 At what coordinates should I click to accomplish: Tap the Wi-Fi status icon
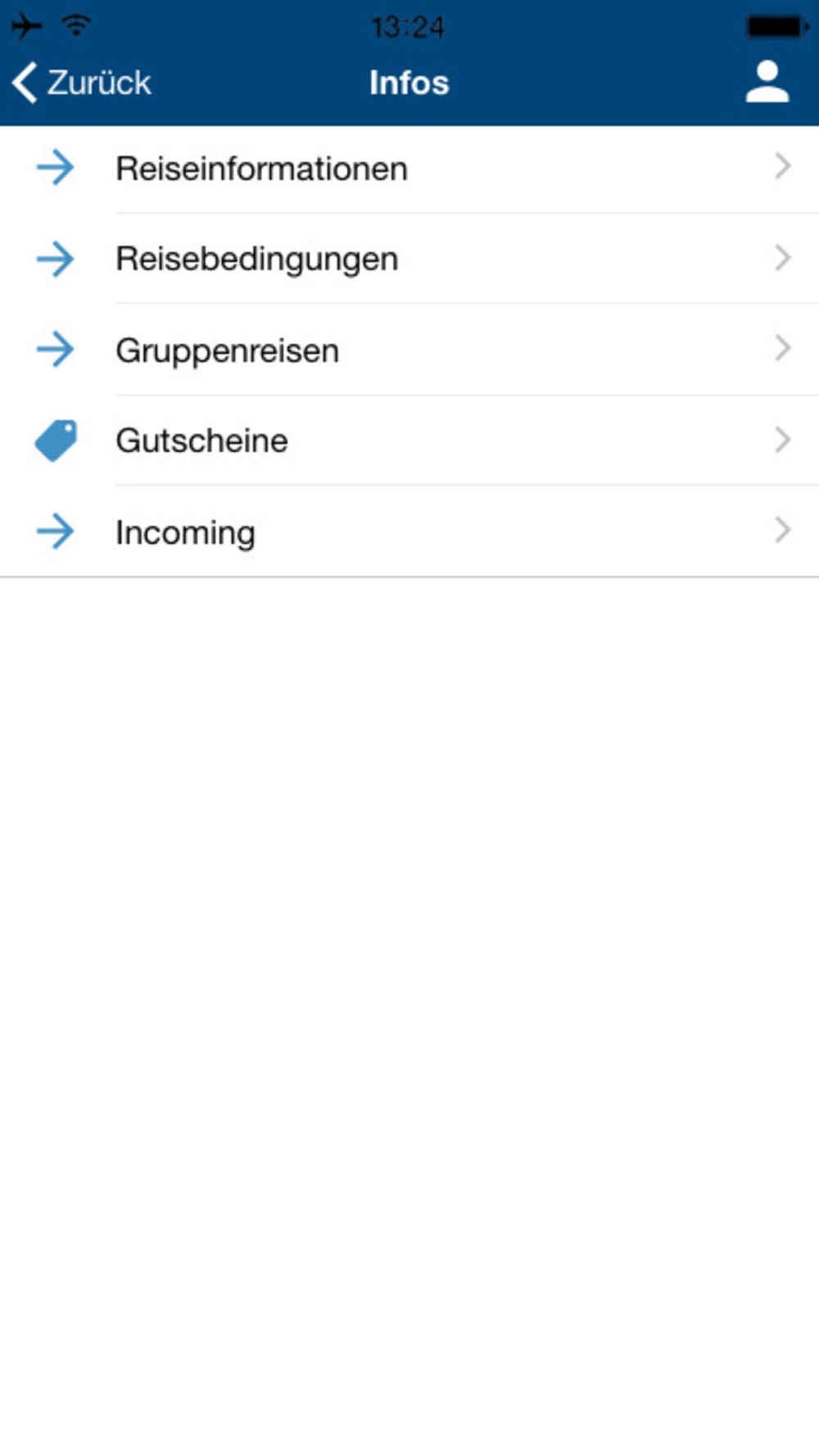point(76,25)
